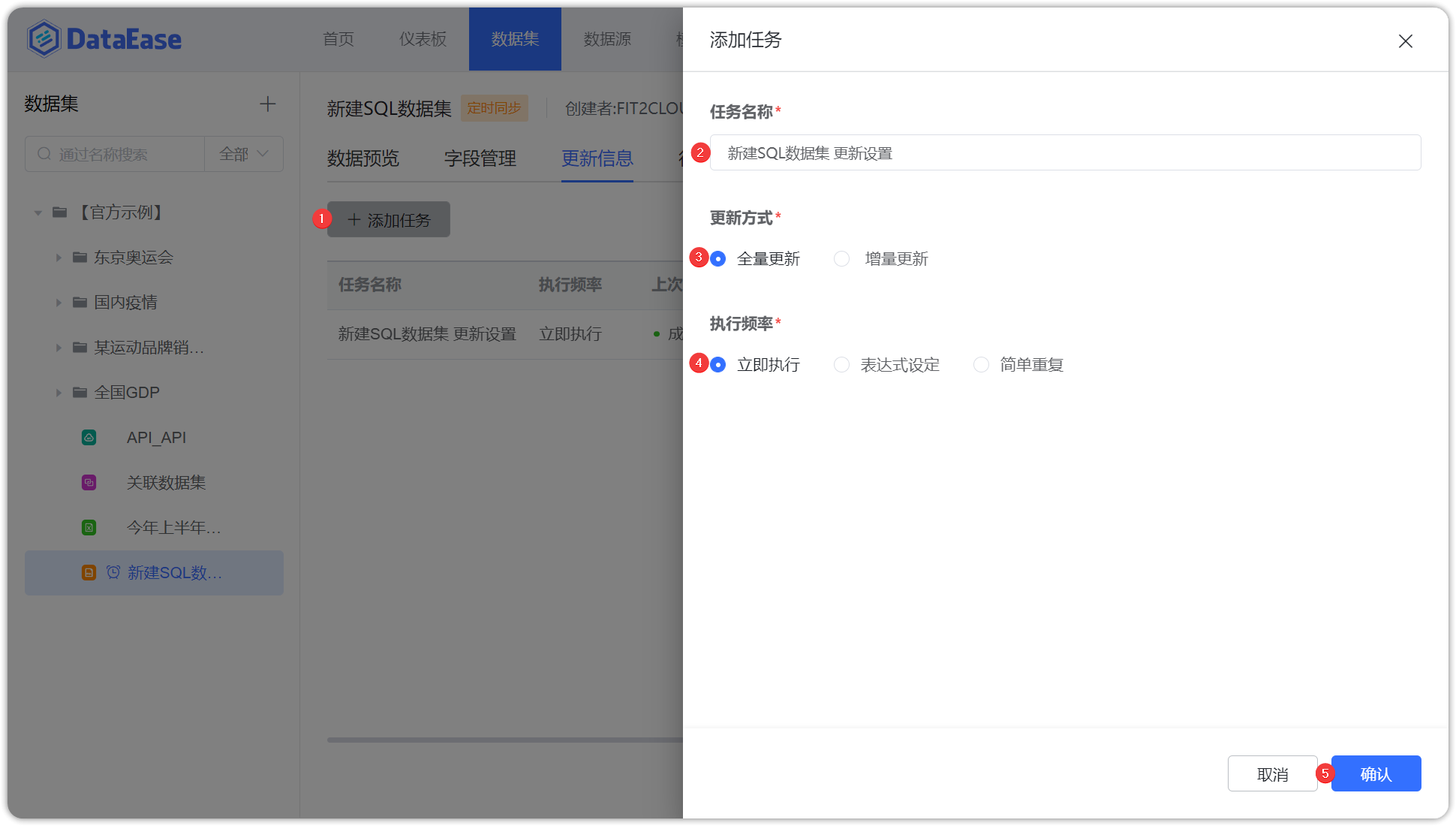The height and width of the screenshot is (826, 1456).
Task: Click the horizontal scrollbar under the task table
Action: tap(504, 740)
